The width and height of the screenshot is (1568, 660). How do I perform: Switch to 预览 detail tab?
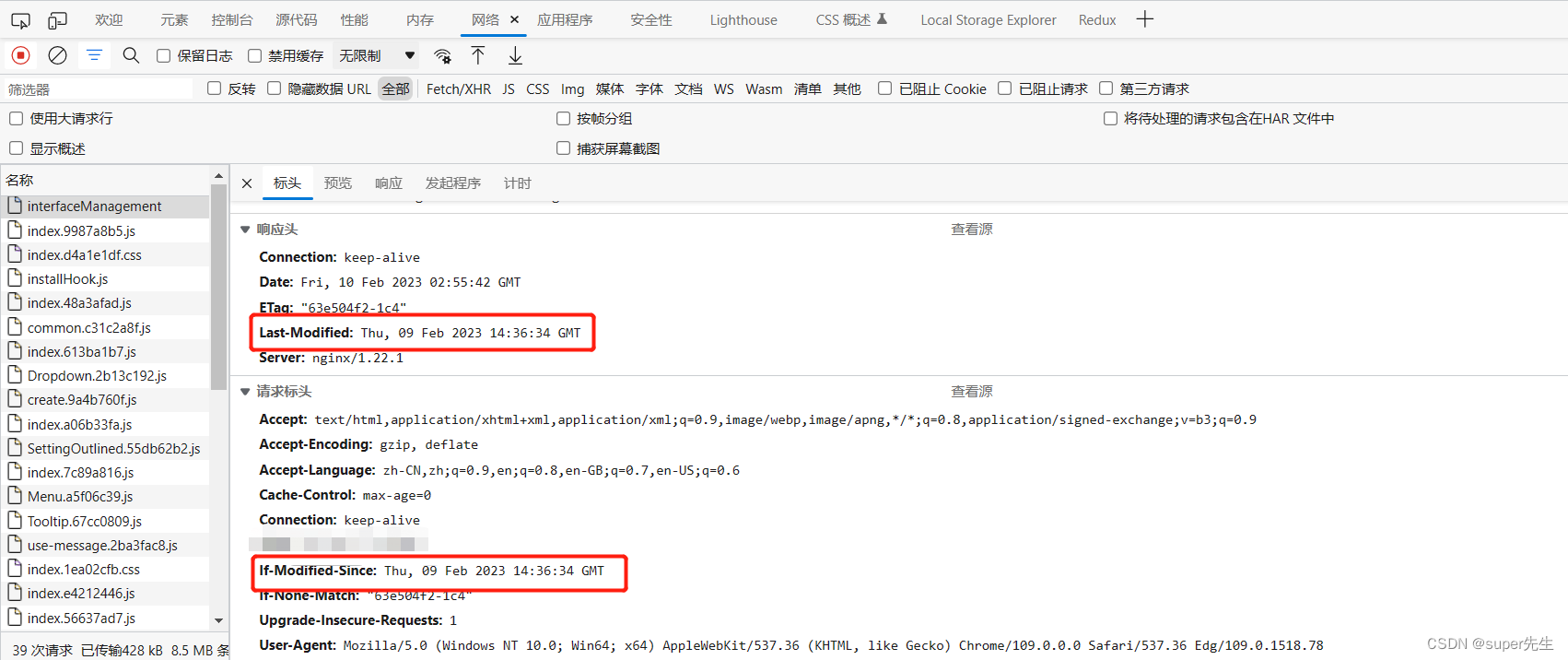[x=338, y=183]
